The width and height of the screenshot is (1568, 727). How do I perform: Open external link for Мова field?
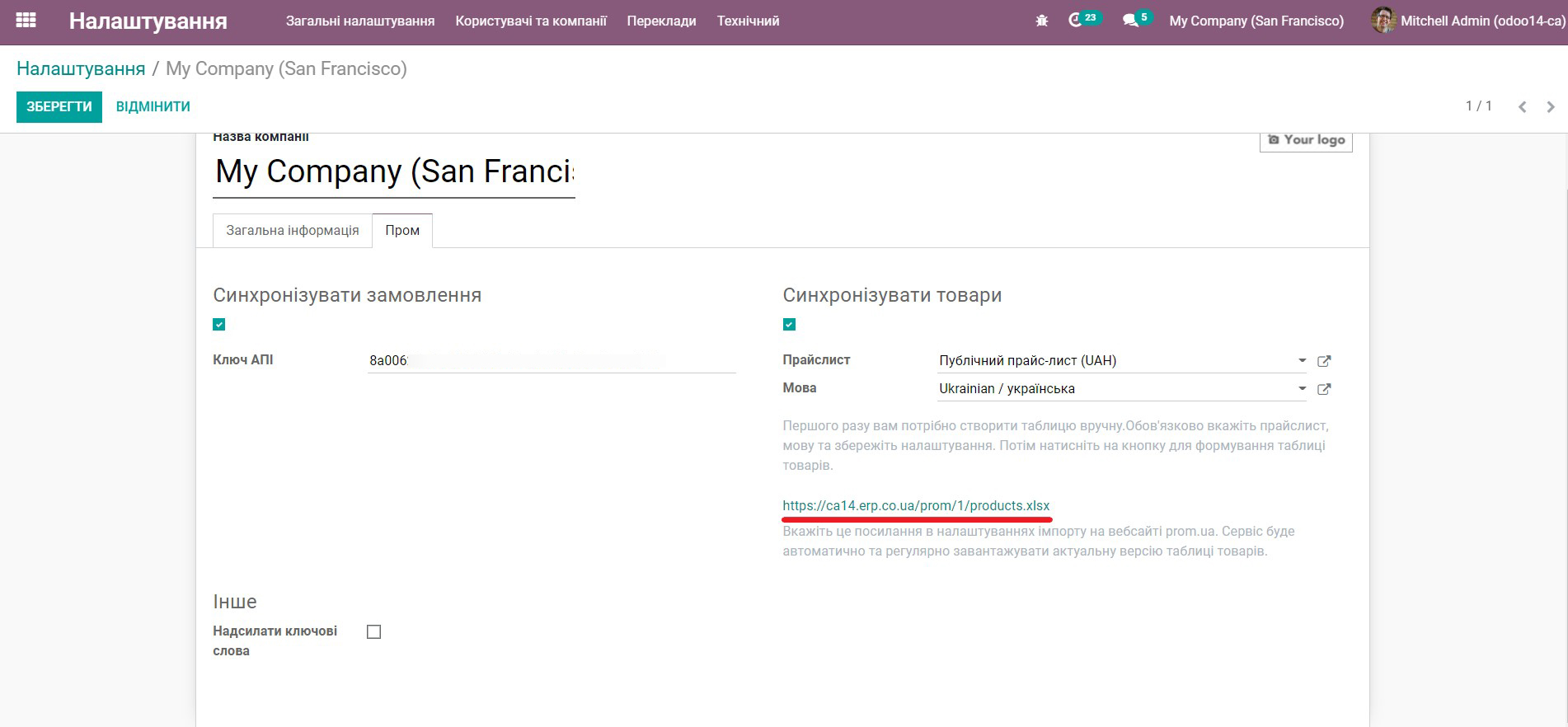[1324, 389]
